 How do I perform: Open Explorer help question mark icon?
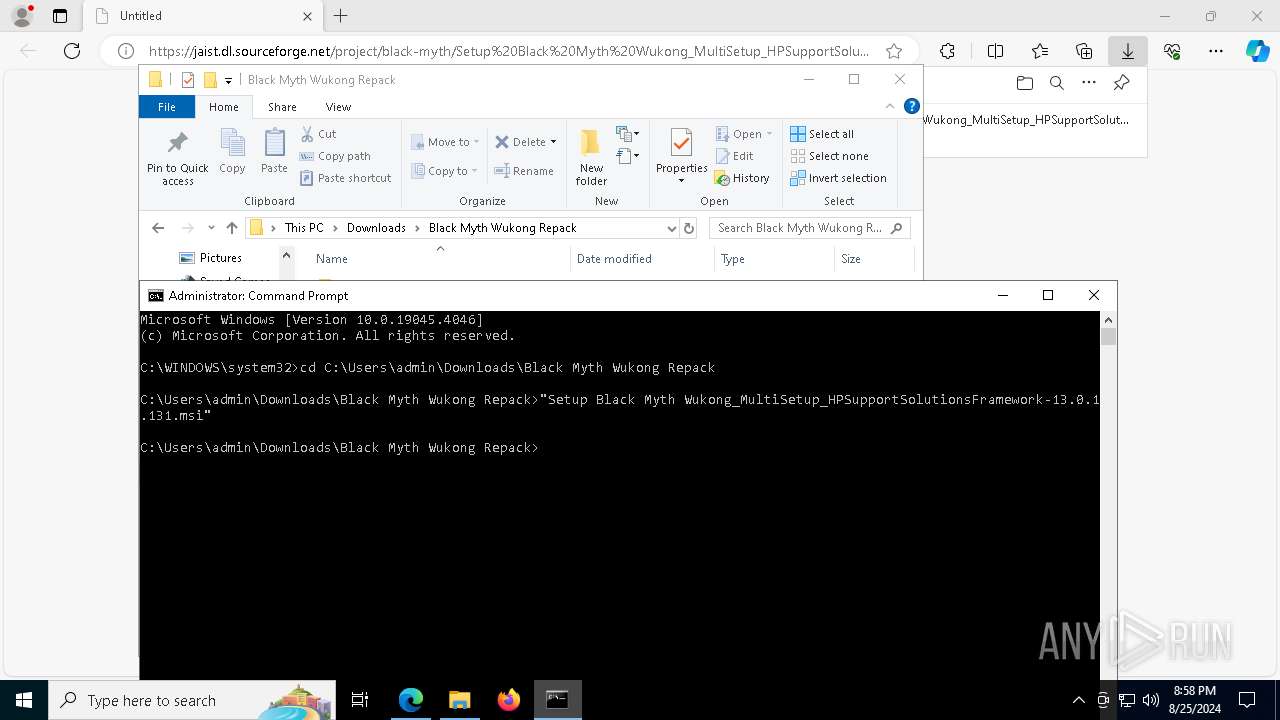[911, 106]
